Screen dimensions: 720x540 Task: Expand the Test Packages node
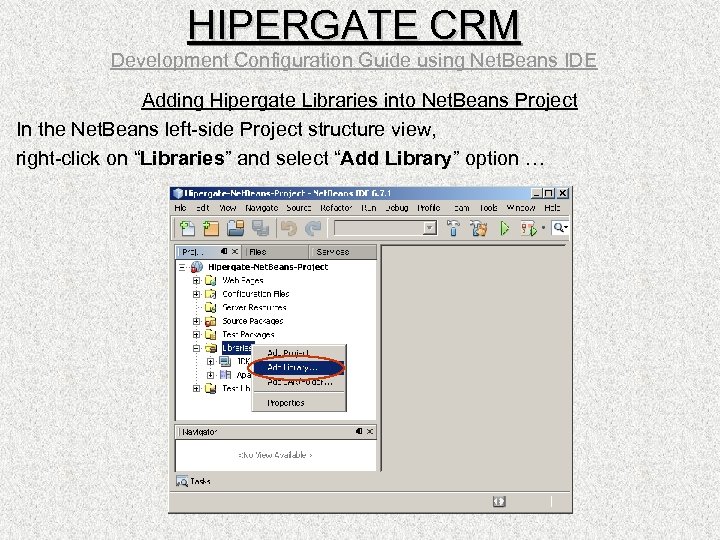(x=196, y=334)
